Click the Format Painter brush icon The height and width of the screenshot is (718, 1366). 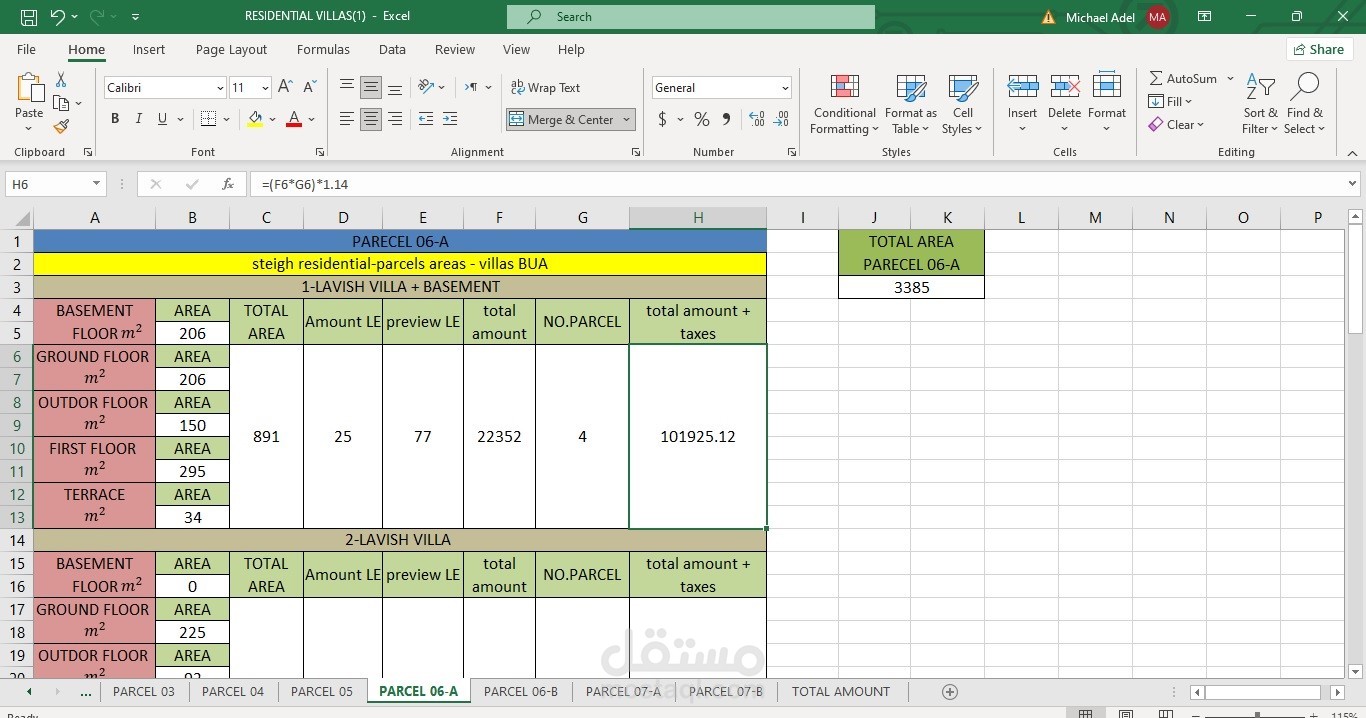(x=61, y=127)
